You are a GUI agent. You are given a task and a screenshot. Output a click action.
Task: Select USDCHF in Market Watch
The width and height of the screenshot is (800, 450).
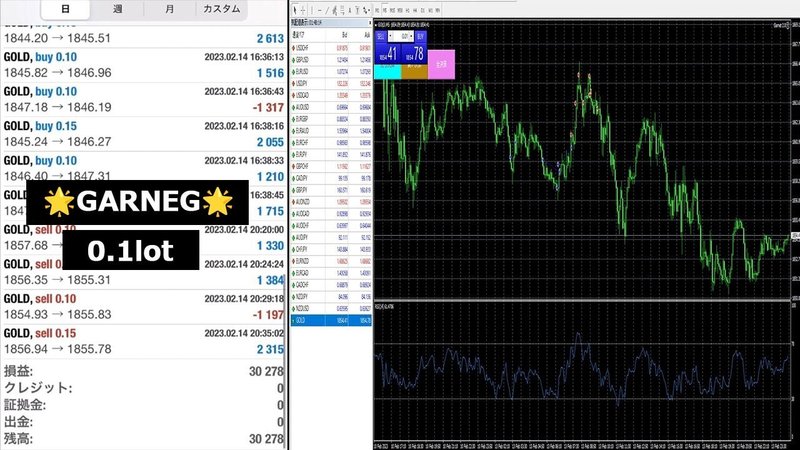pyautogui.click(x=331, y=48)
